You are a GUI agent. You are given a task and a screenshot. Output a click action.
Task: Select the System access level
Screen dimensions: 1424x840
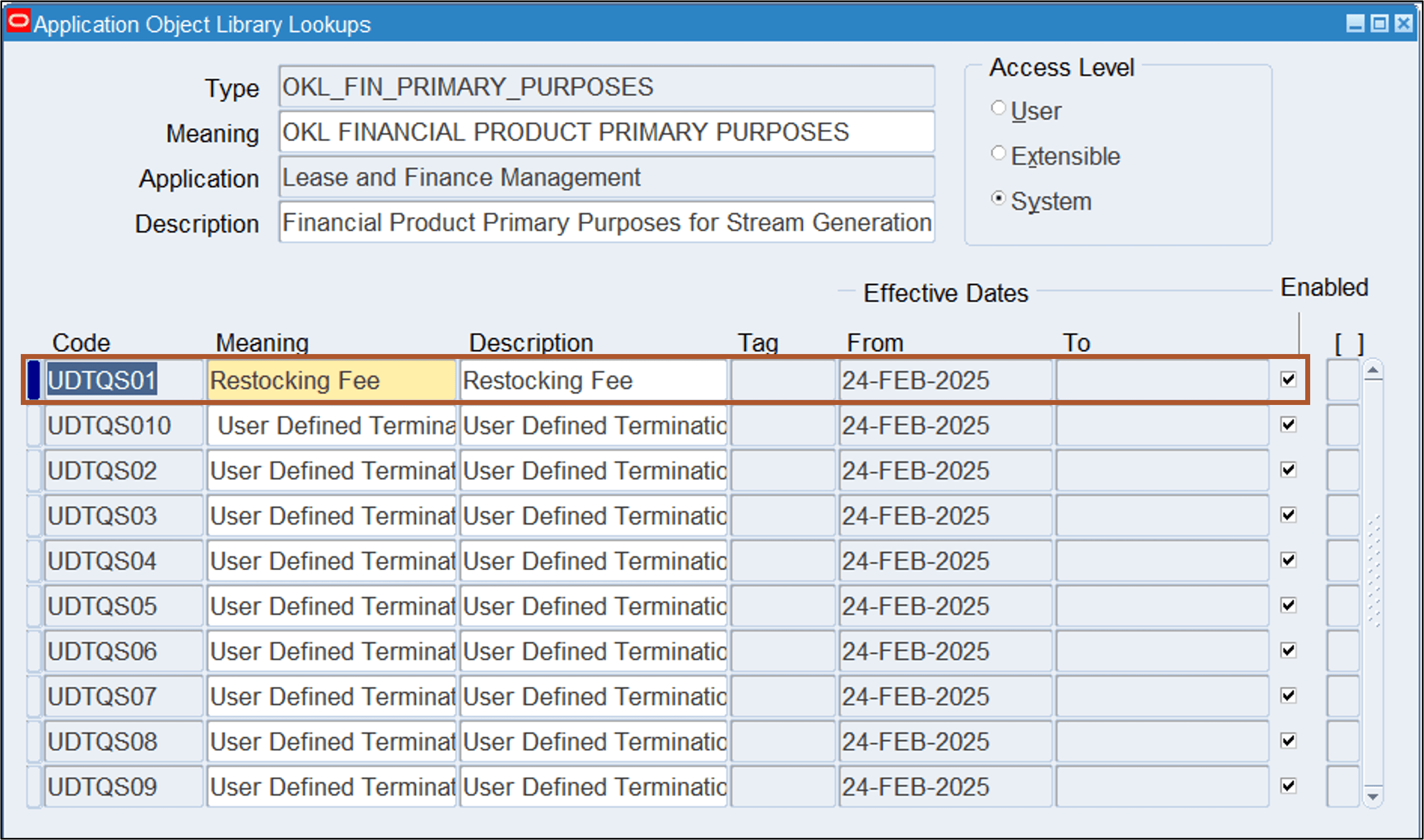pos(998,199)
